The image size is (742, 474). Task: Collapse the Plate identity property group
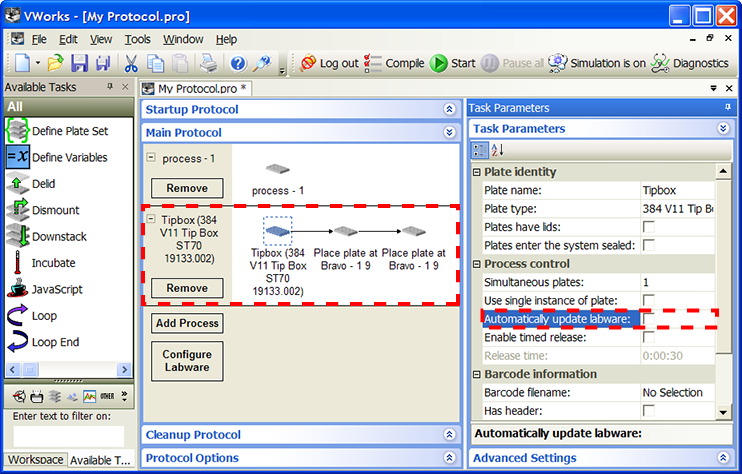(477, 172)
